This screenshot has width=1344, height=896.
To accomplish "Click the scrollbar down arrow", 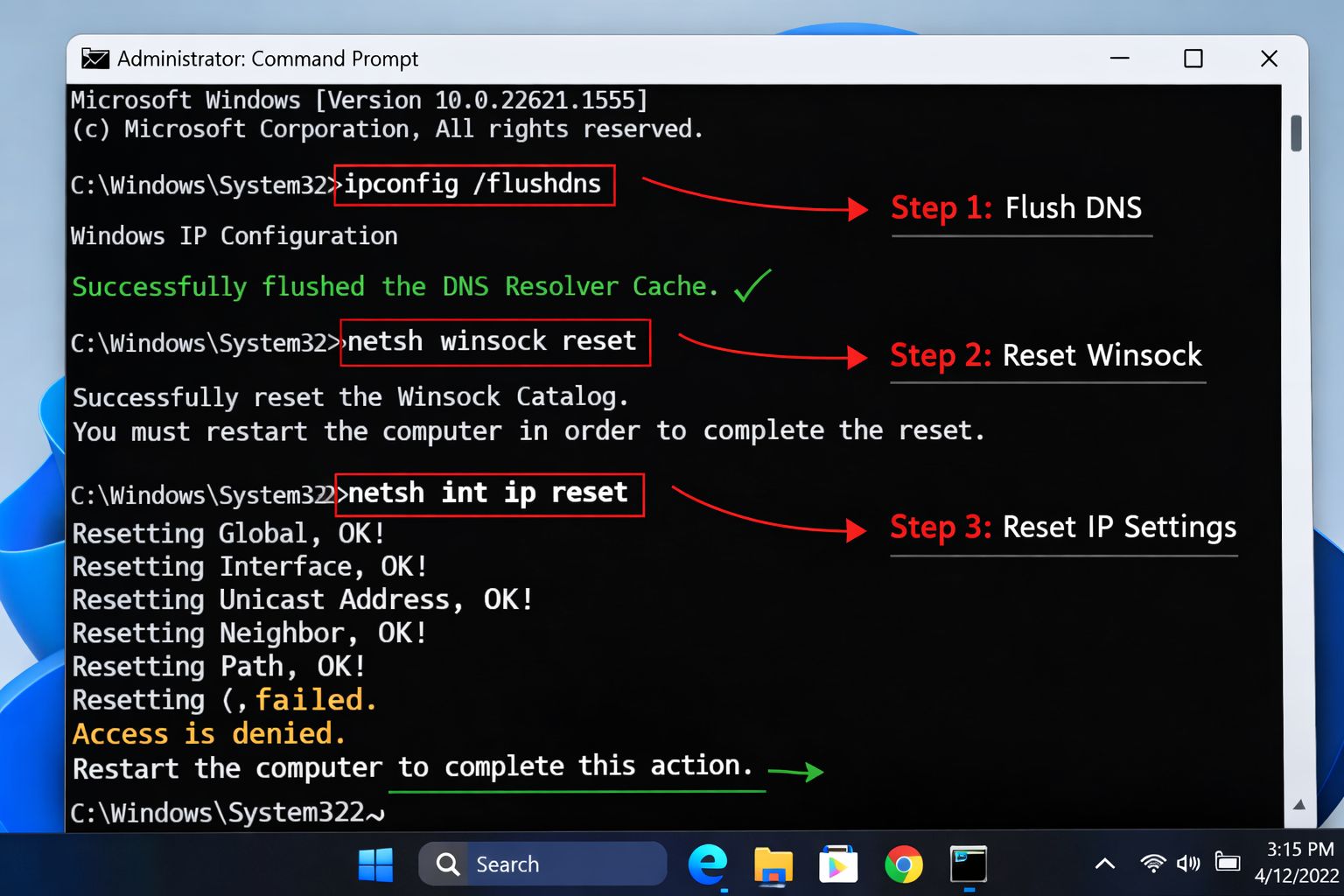I will pyautogui.click(x=1299, y=804).
